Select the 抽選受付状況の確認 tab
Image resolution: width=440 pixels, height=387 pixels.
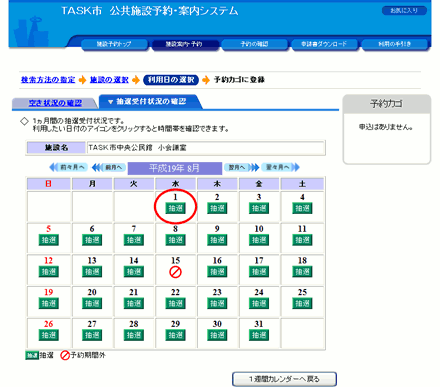tap(150, 102)
